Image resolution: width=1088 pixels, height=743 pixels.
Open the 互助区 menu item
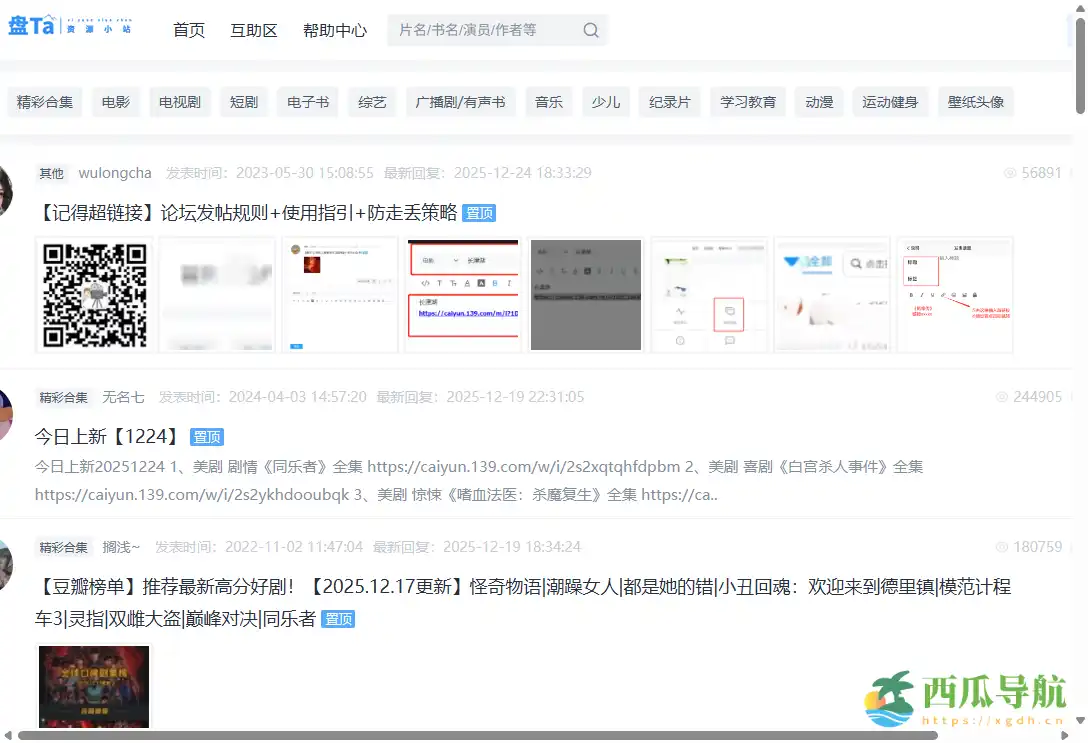click(x=253, y=30)
